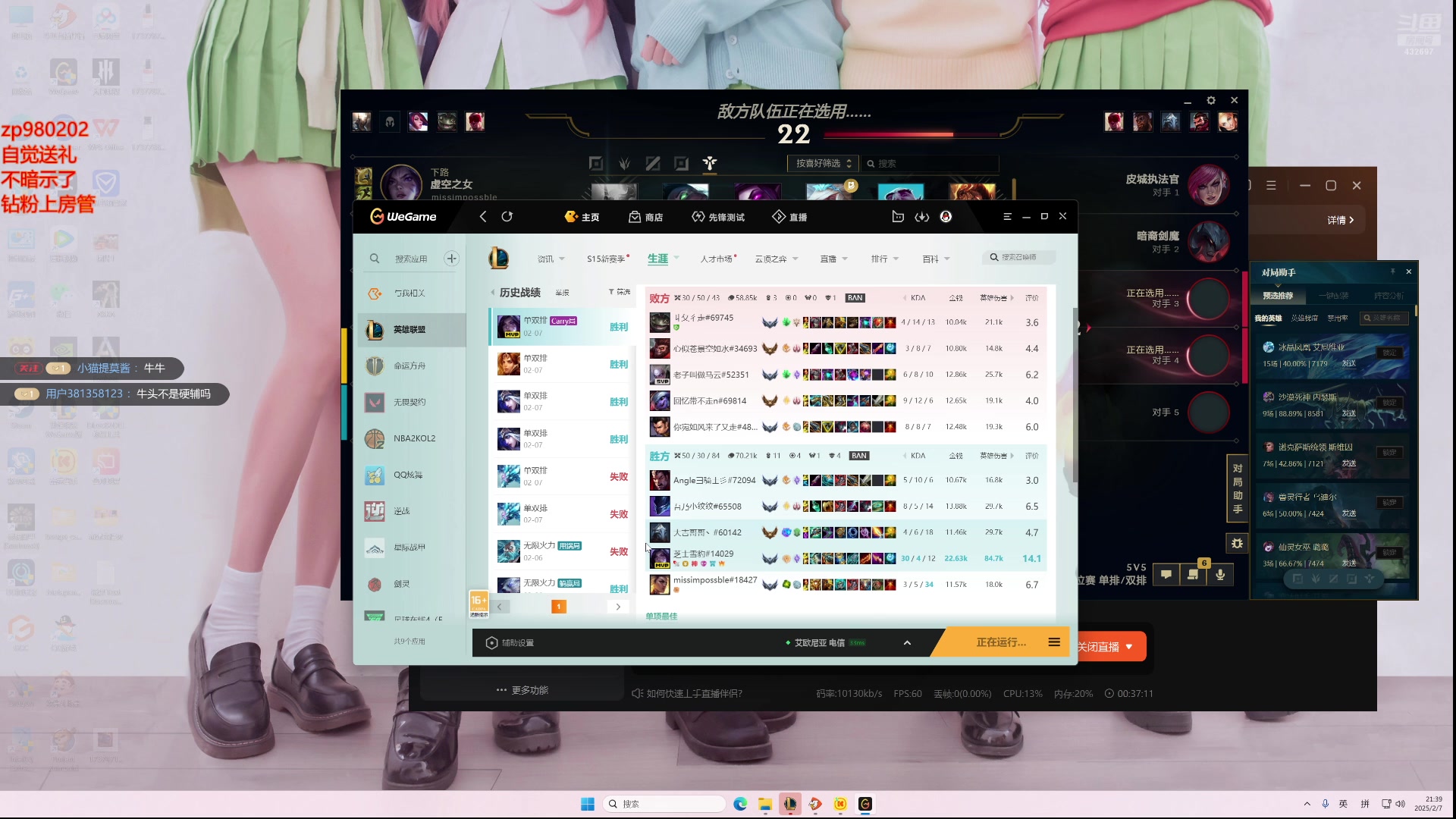Open the 人才市场 menu item
This screenshot has width=1456, height=819.
pos(718,259)
